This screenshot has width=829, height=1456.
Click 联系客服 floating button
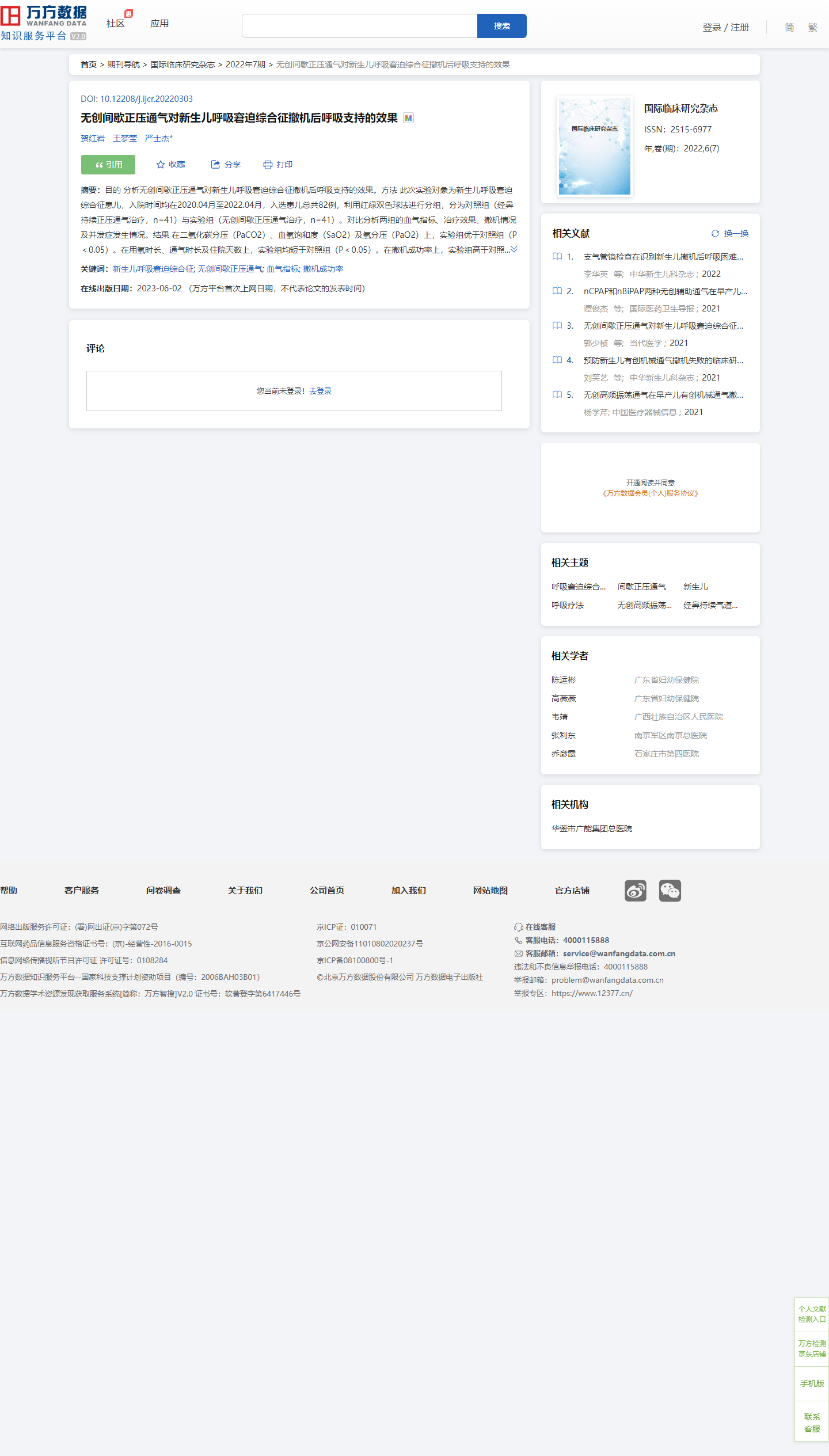(812, 1423)
